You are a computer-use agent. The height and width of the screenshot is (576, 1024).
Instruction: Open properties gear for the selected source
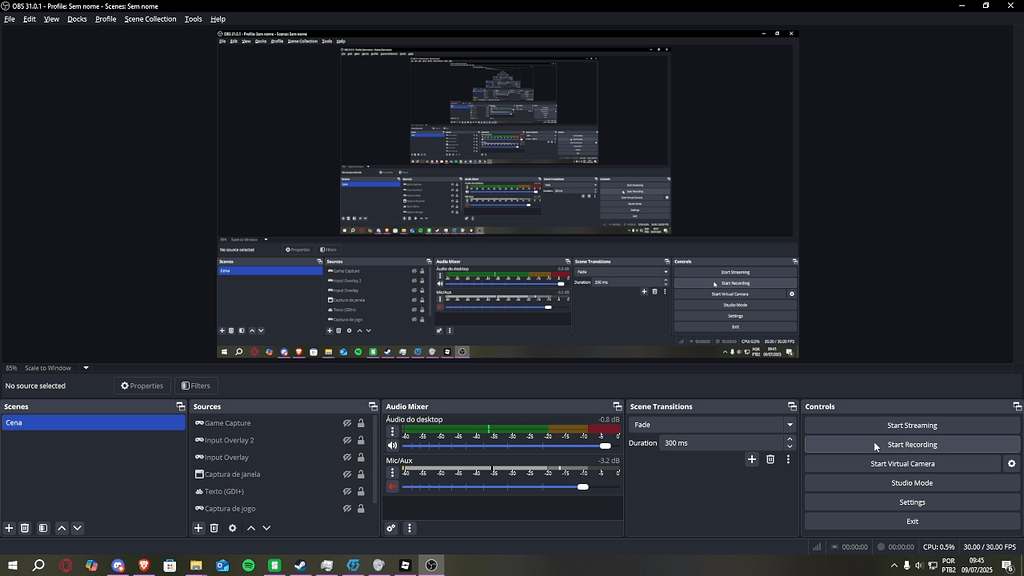tap(232, 528)
